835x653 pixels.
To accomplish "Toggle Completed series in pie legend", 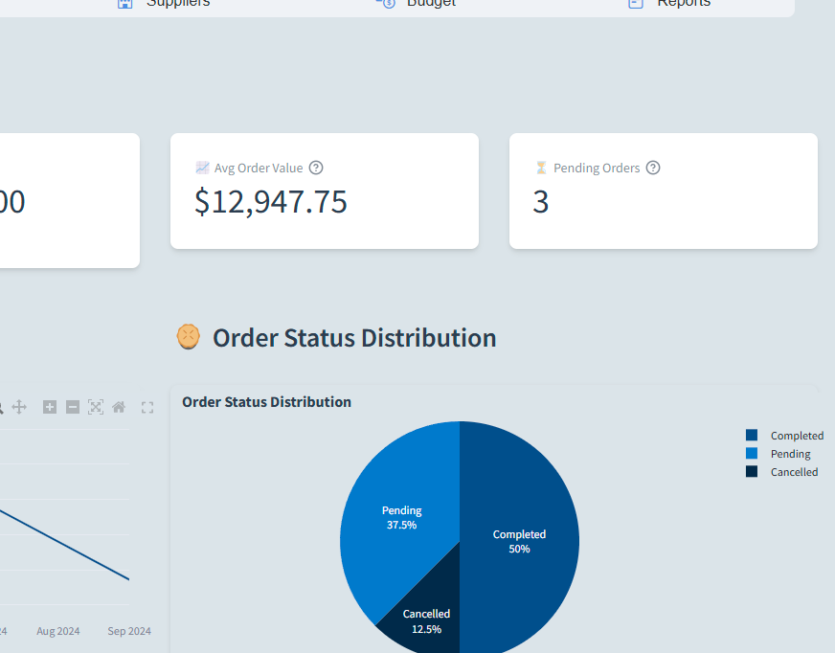I will click(x=796, y=436).
